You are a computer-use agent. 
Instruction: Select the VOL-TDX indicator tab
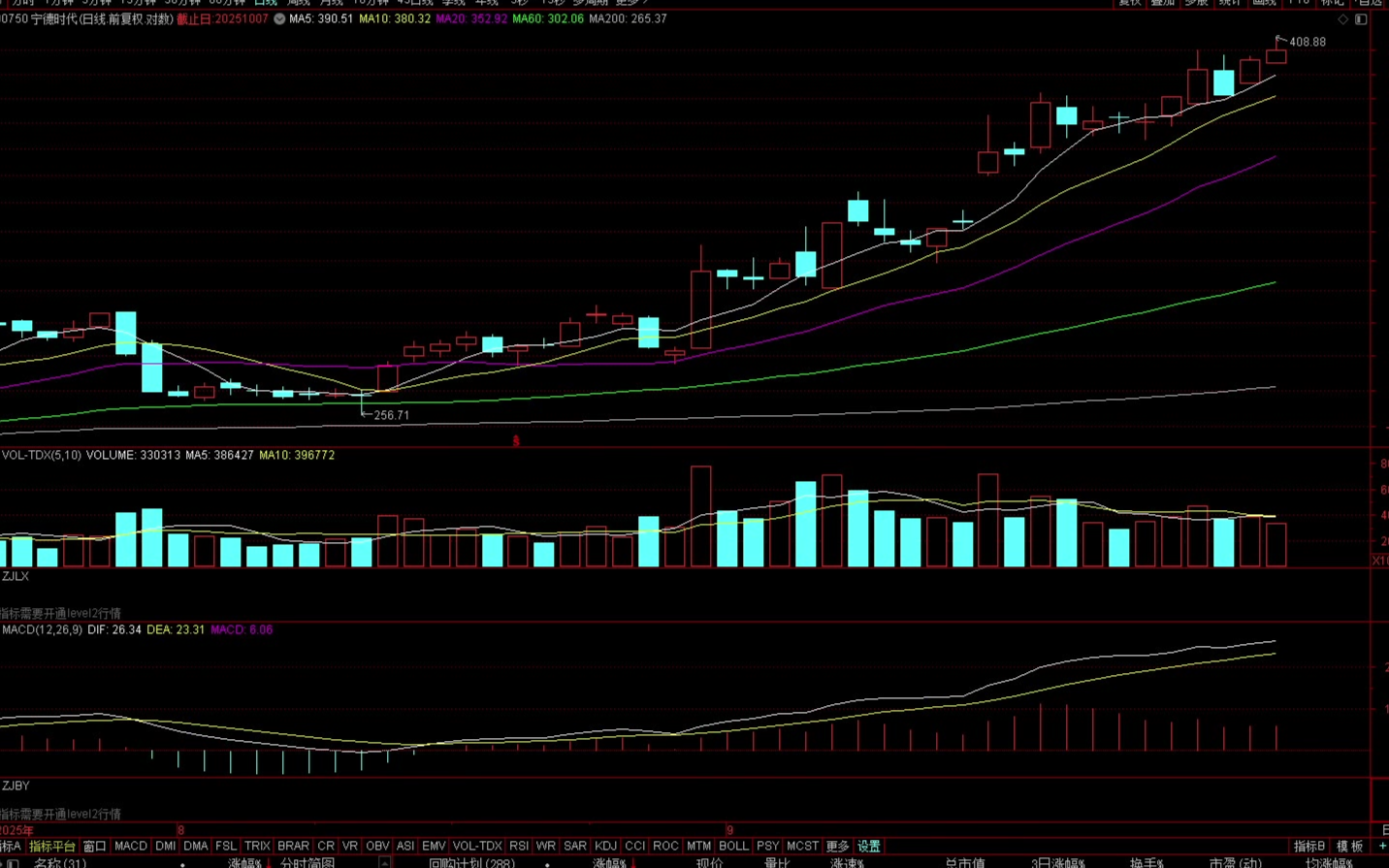coord(477,847)
